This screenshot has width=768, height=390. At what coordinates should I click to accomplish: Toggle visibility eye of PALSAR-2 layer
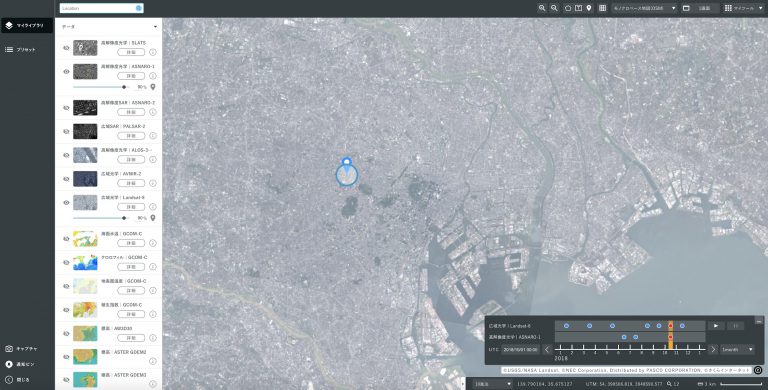click(66, 131)
